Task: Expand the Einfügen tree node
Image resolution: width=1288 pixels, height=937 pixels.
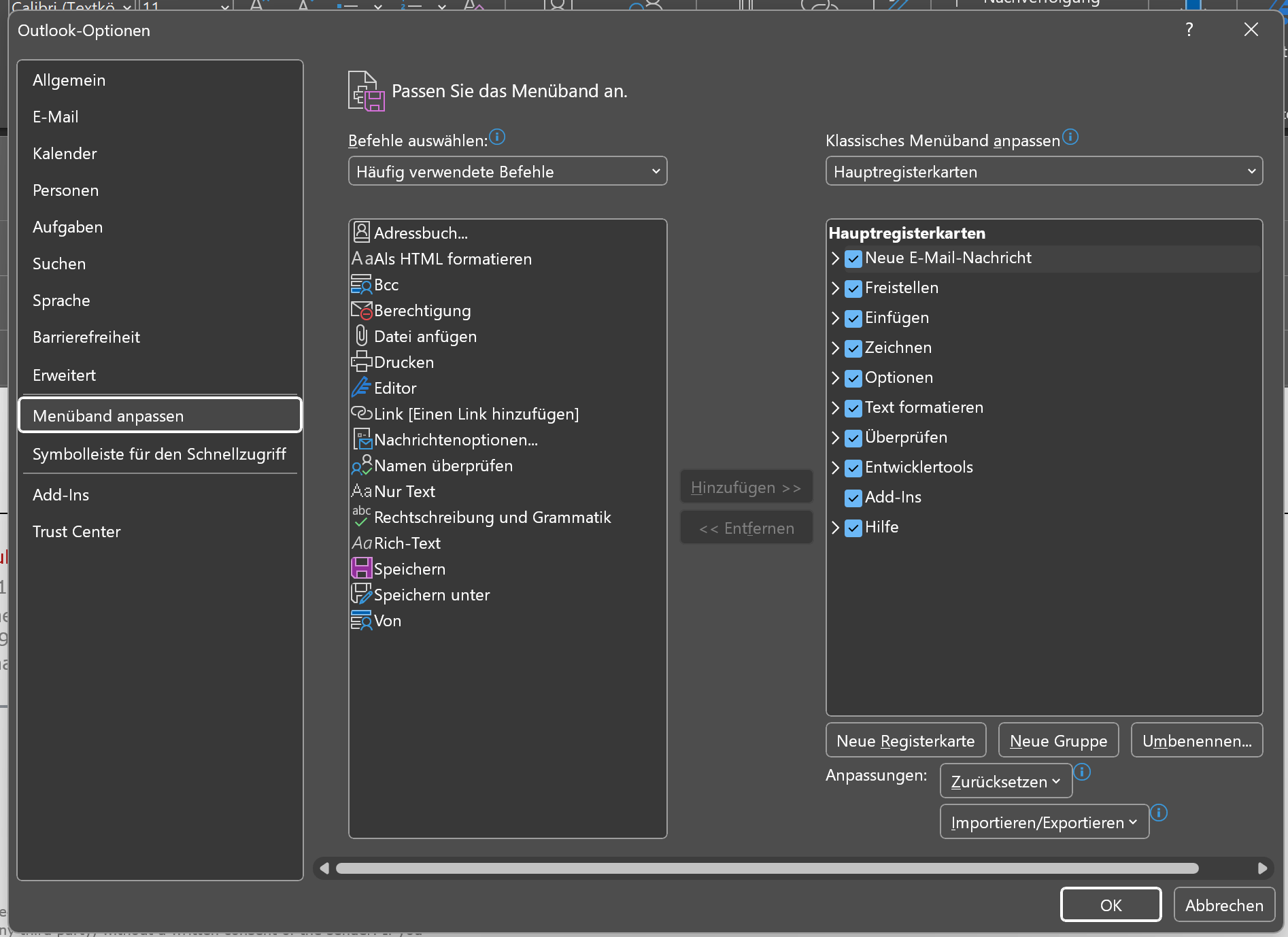Action: pos(836,318)
